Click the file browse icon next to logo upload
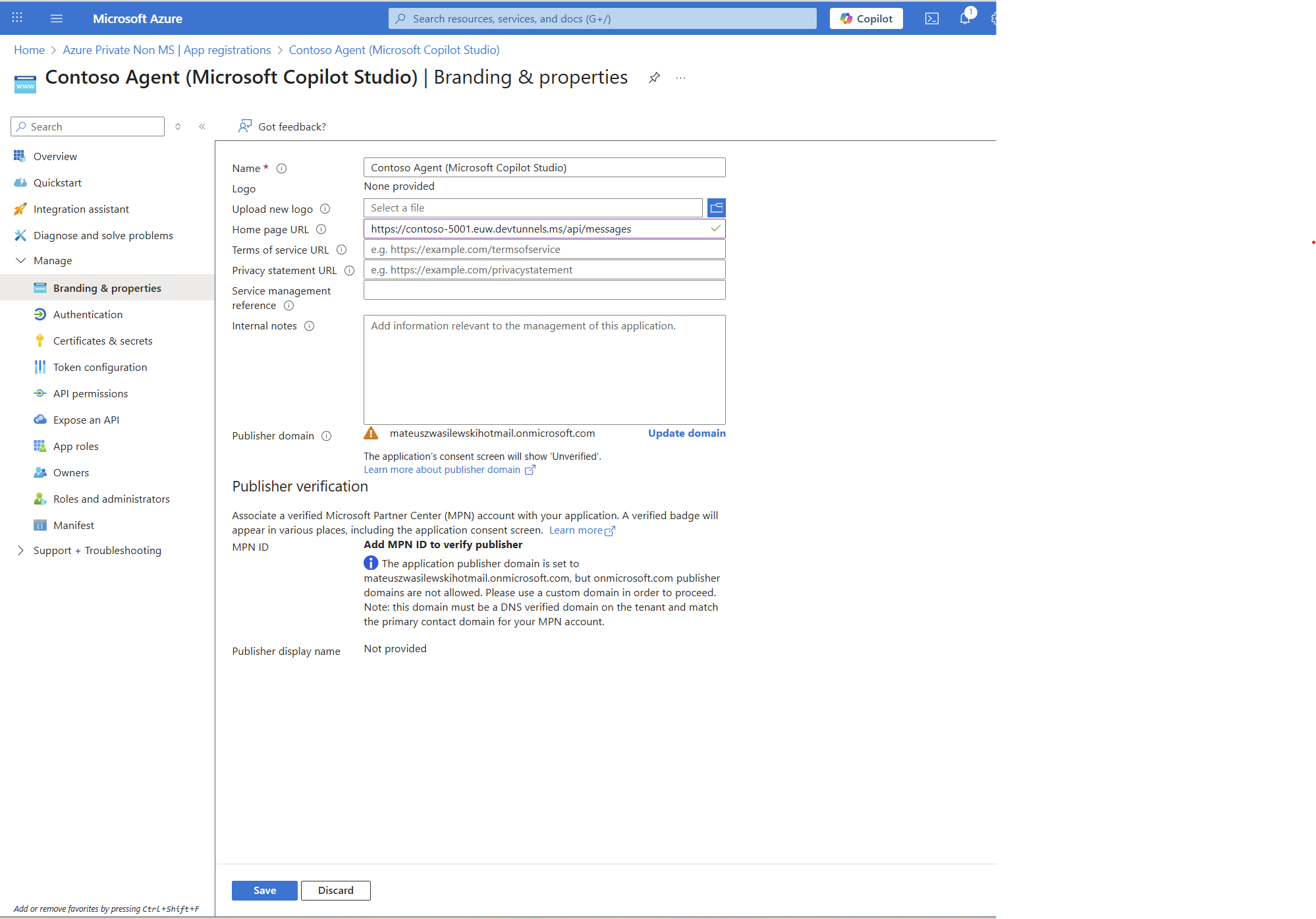This screenshot has width=1316, height=919. (x=716, y=208)
